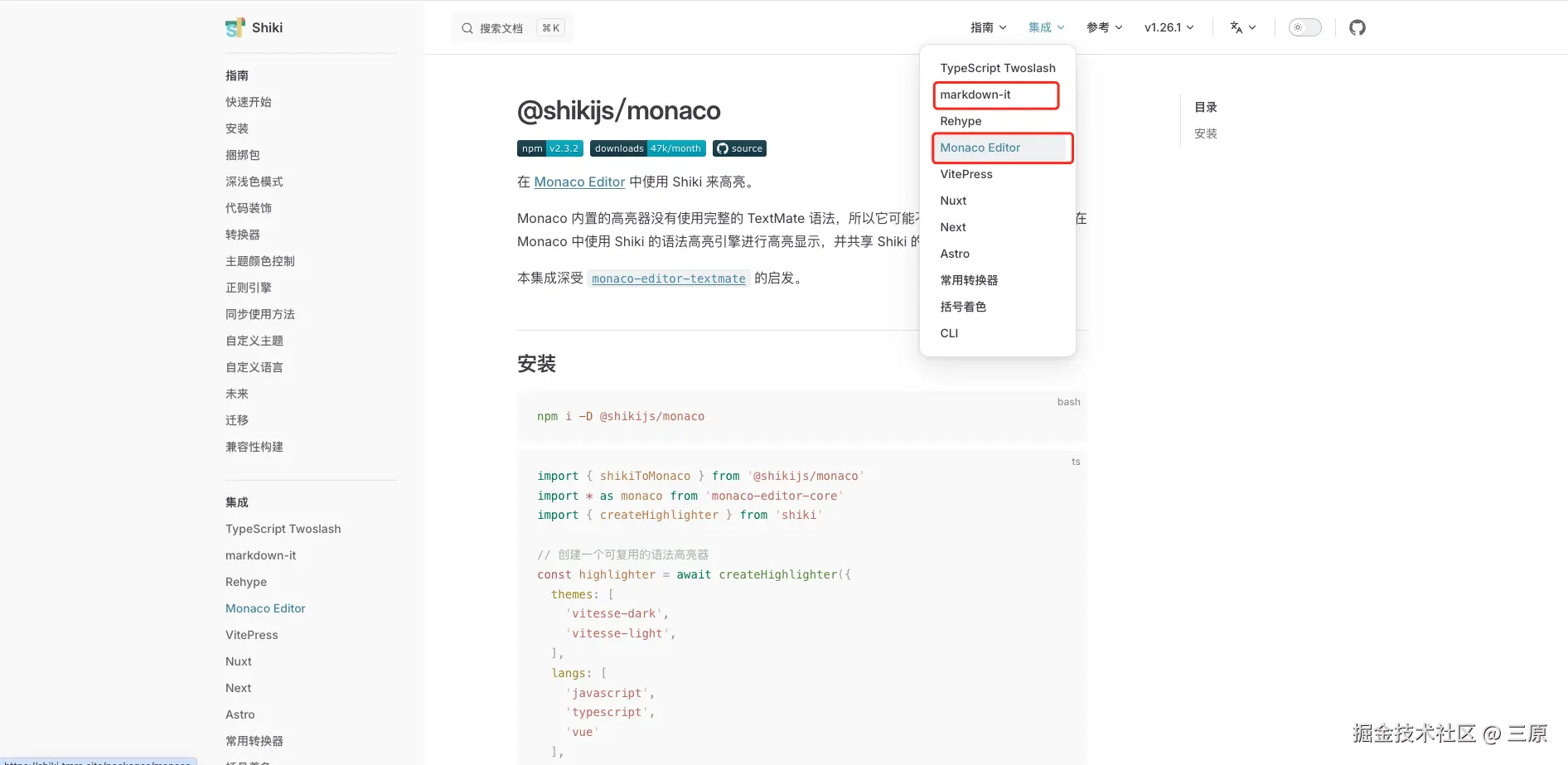This screenshot has width=1568, height=765.
Task: Open Nuxt in sidebar
Action: [239, 661]
